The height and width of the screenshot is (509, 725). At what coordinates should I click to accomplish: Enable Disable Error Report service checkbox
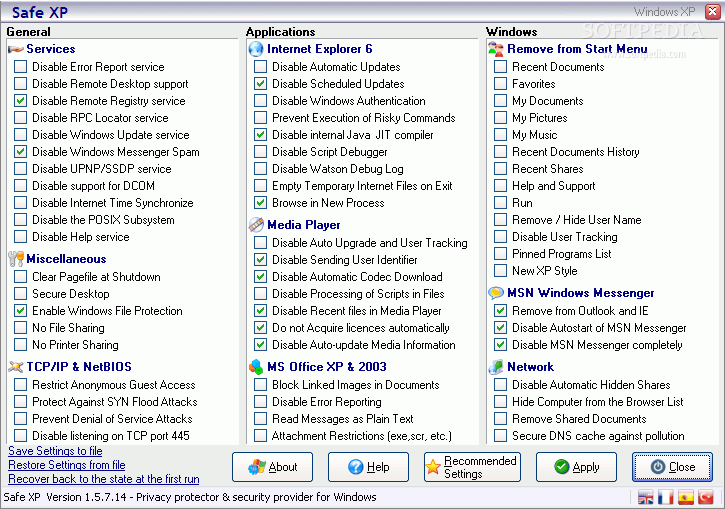pyautogui.click(x=20, y=67)
